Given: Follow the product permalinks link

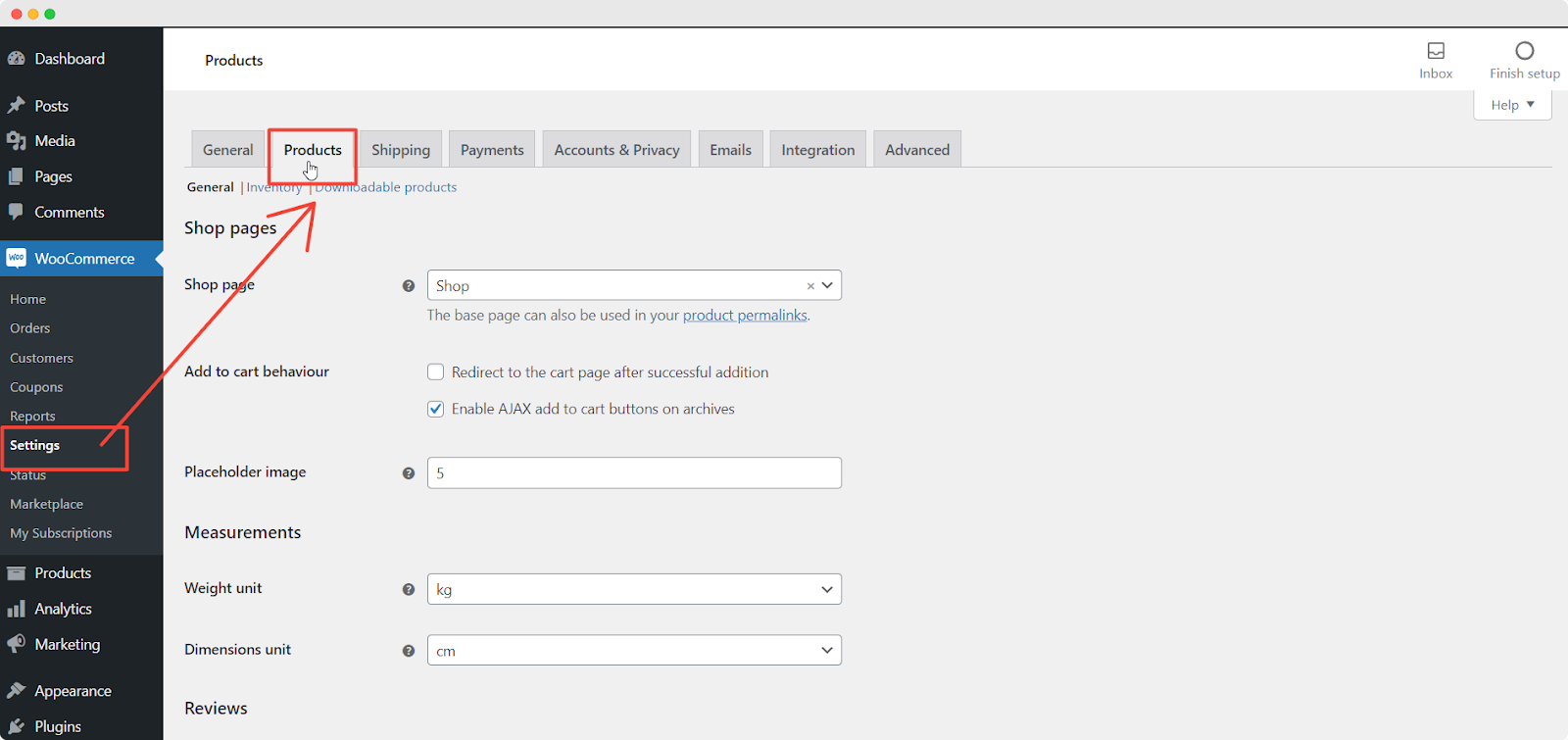Looking at the screenshot, I should coord(745,316).
